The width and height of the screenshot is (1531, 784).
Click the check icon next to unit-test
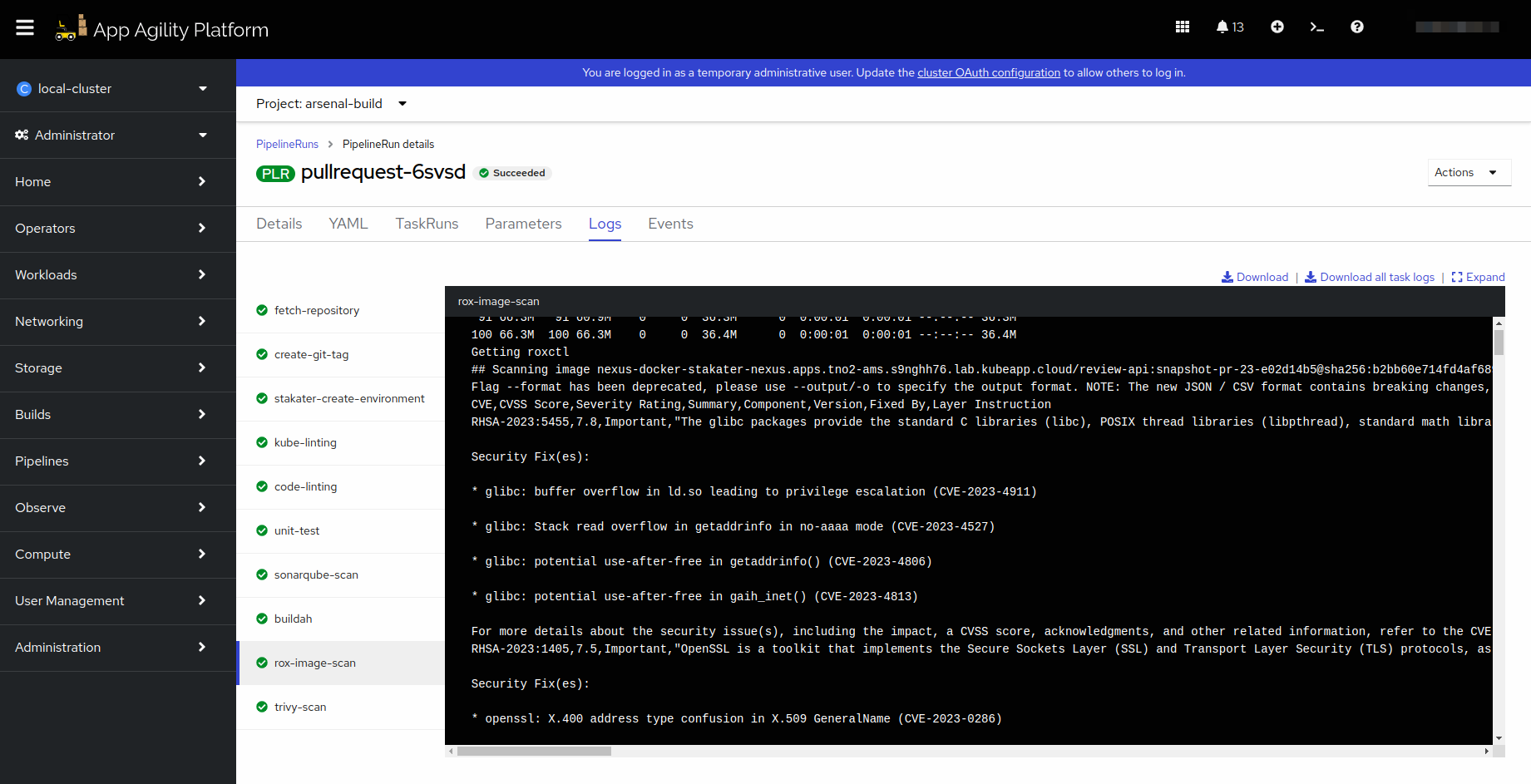pyautogui.click(x=261, y=530)
